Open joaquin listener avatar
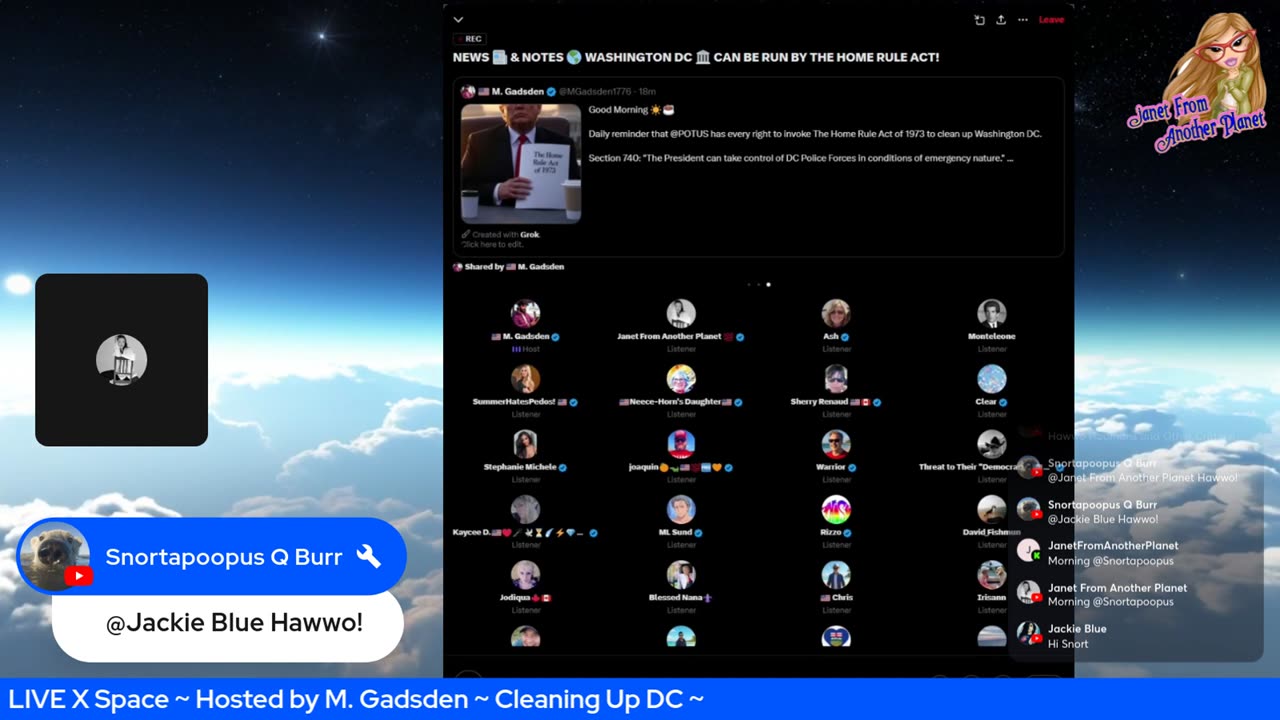Viewport: 1280px width, 720px height. click(x=681, y=444)
